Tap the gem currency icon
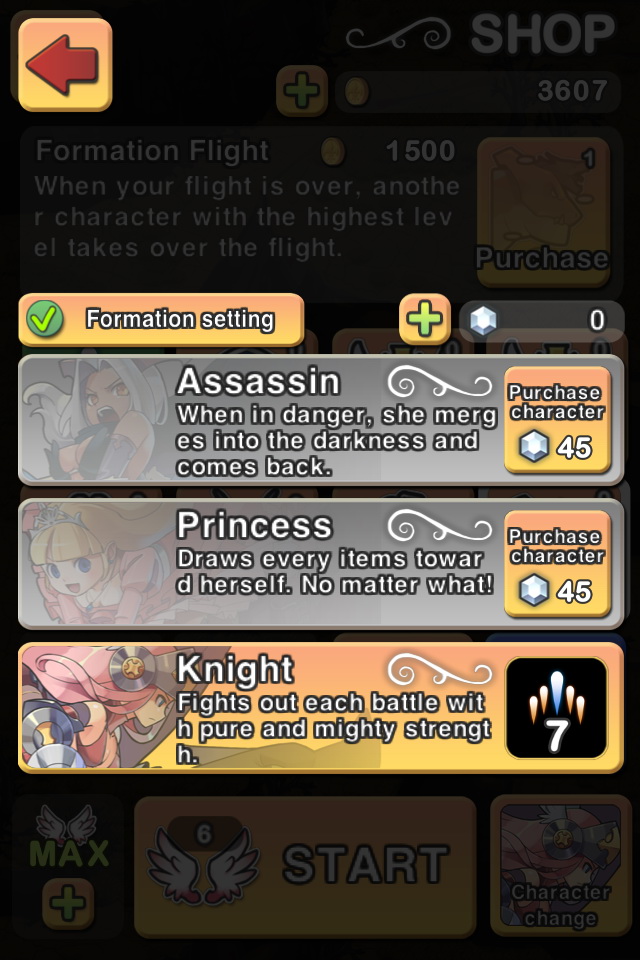This screenshot has width=640, height=960. (x=483, y=320)
